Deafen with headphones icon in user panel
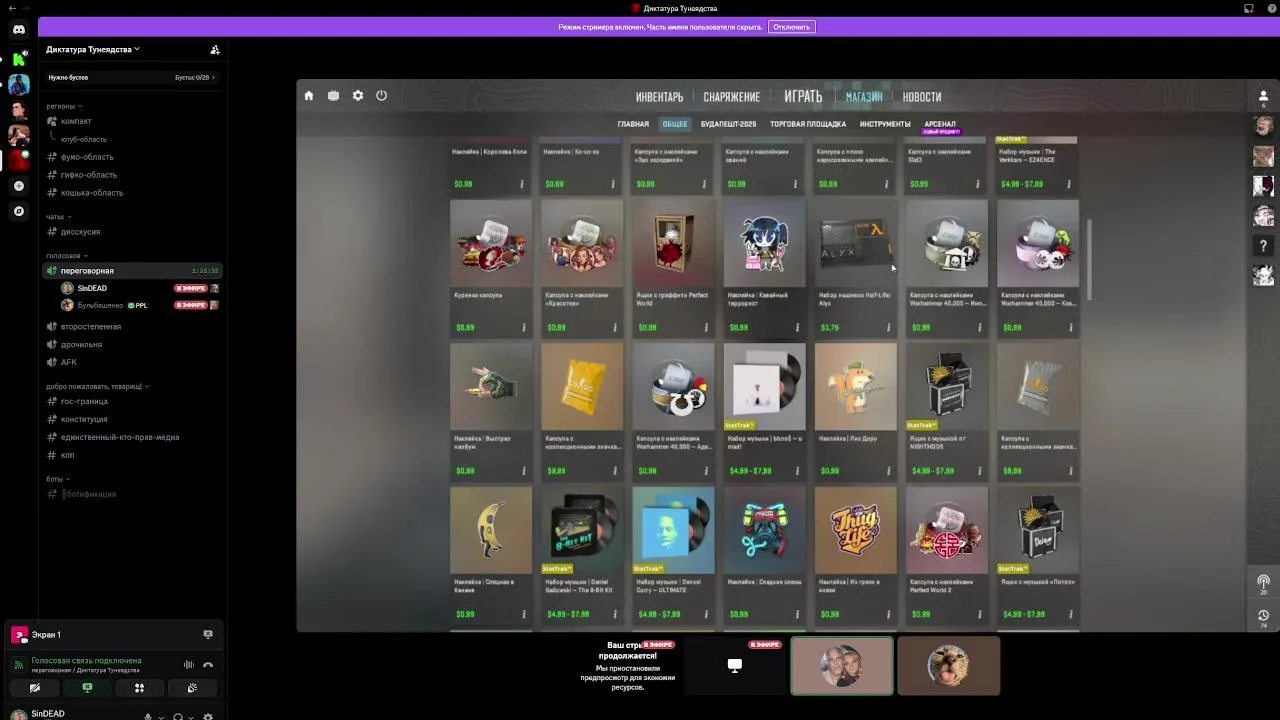 [x=178, y=716]
